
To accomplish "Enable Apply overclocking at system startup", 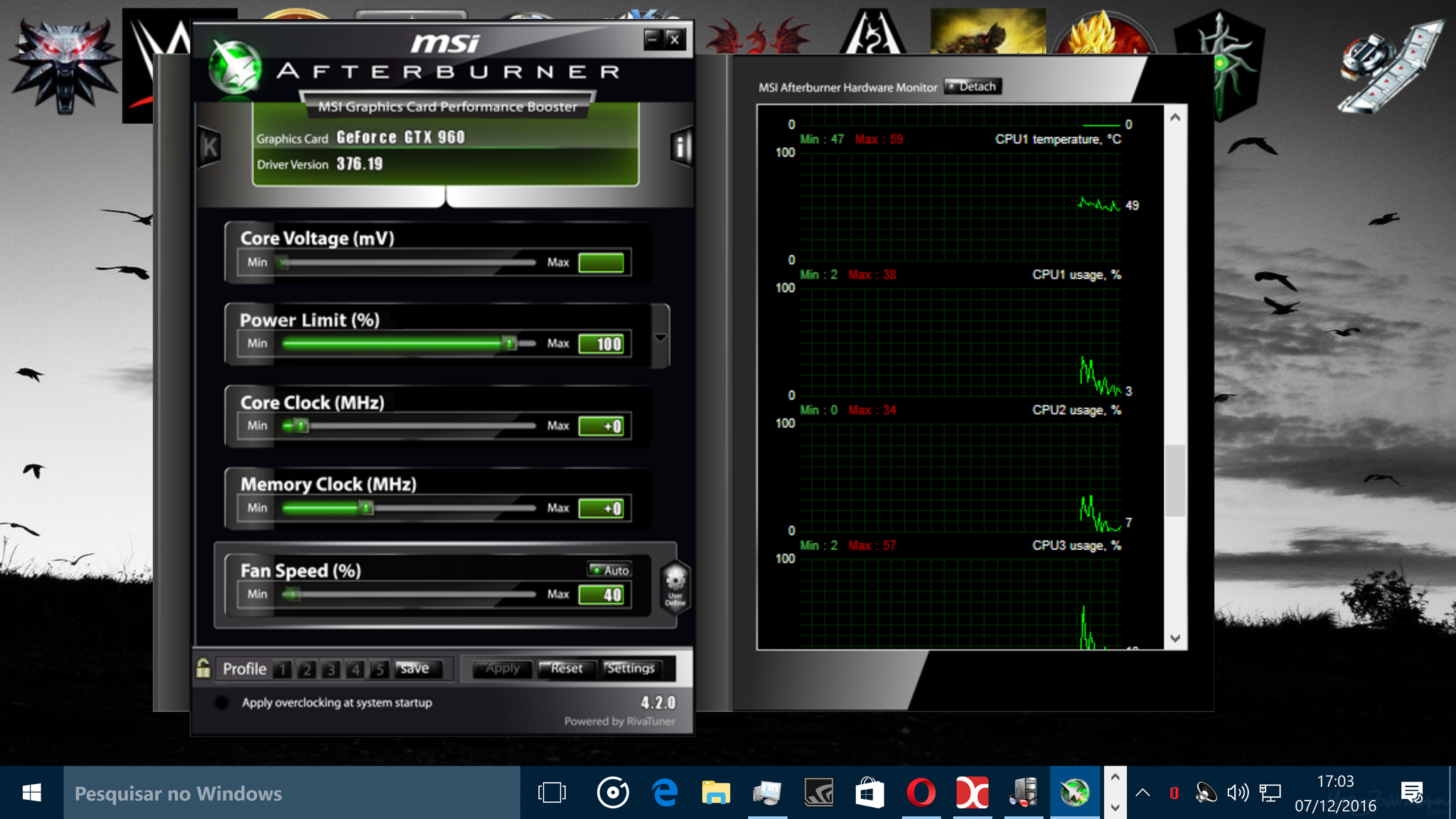I will click(x=221, y=702).
